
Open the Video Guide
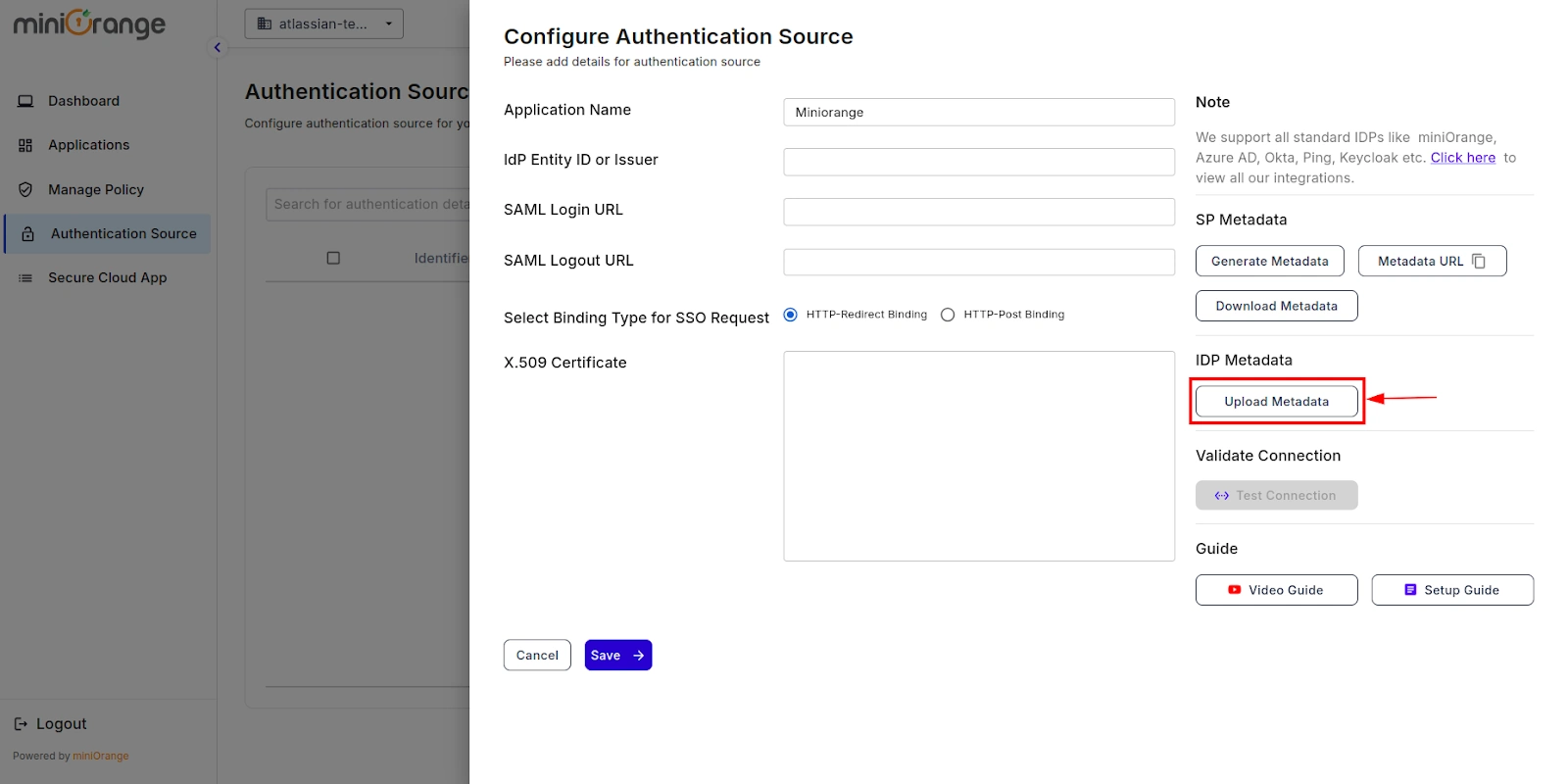point(1276,590)
